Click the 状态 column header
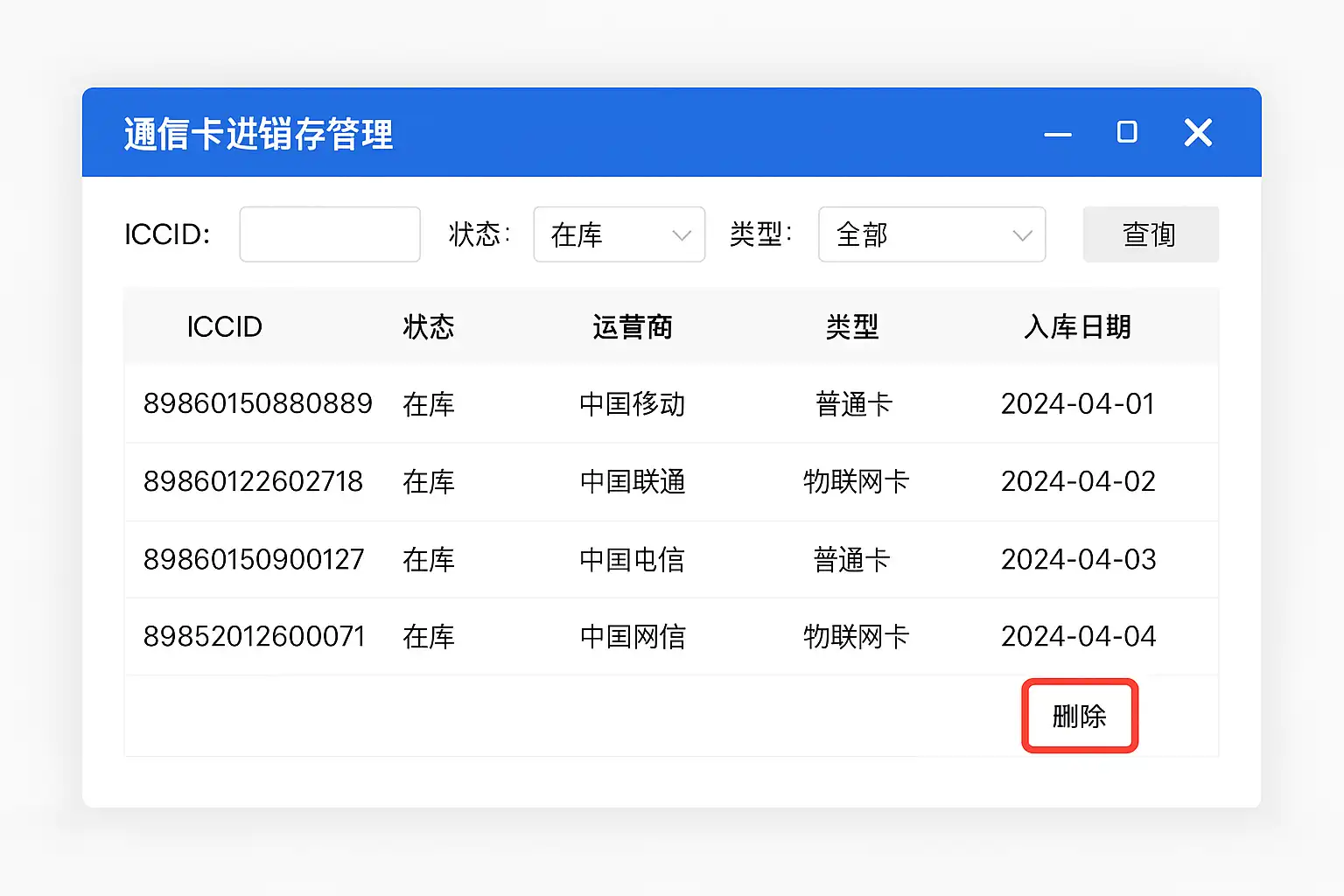1344x896 pixels. 429,327
